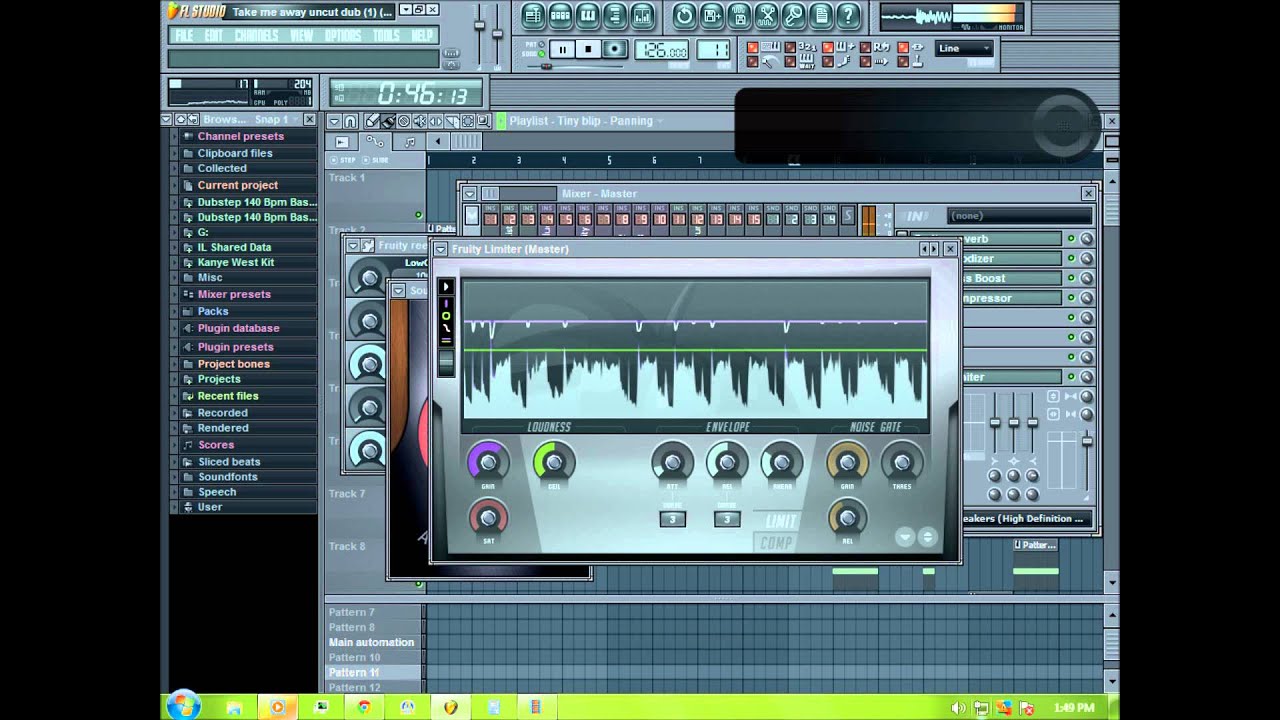Click the Fruity Limiter play arrow icon

click(446, 287)
